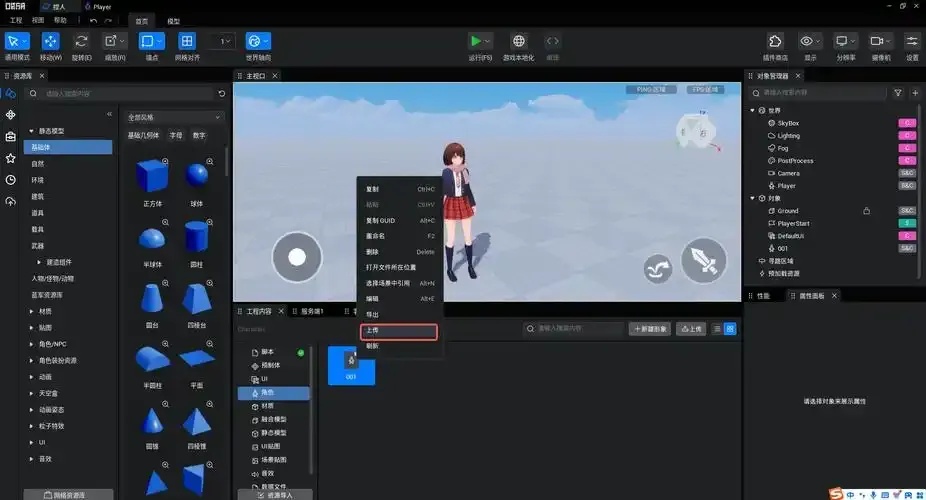
Task: Collapse the 世界 node in object manager
Action: 752,110
